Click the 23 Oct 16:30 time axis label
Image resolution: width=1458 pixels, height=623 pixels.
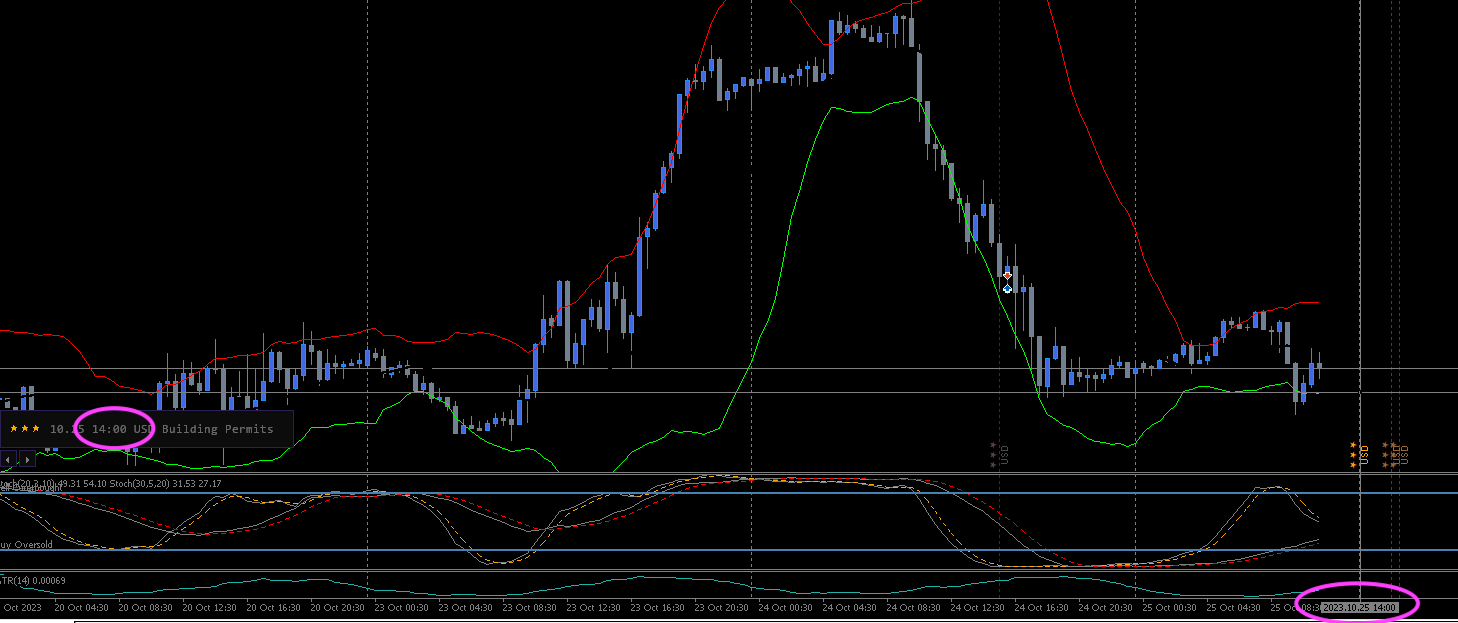pos(658,607)
